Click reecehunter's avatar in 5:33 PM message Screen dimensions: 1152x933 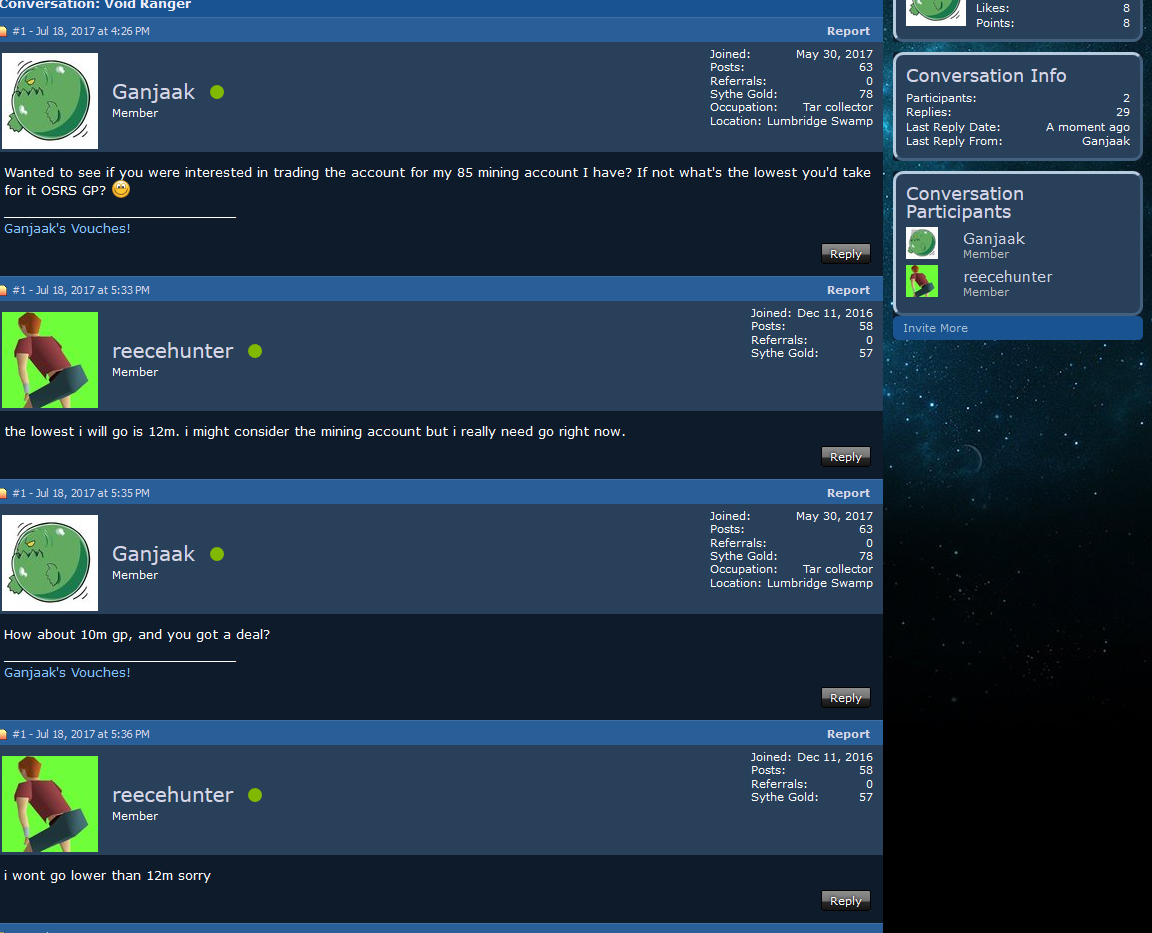50,360
